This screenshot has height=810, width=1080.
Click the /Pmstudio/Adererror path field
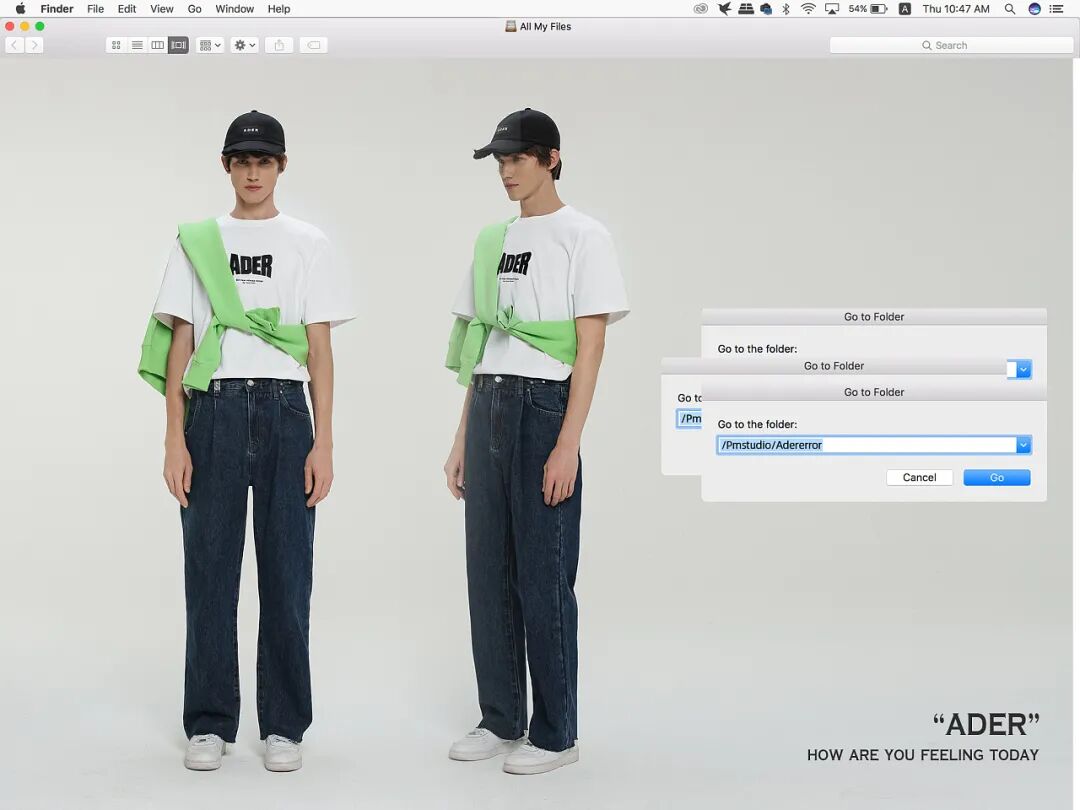[866, 445]
